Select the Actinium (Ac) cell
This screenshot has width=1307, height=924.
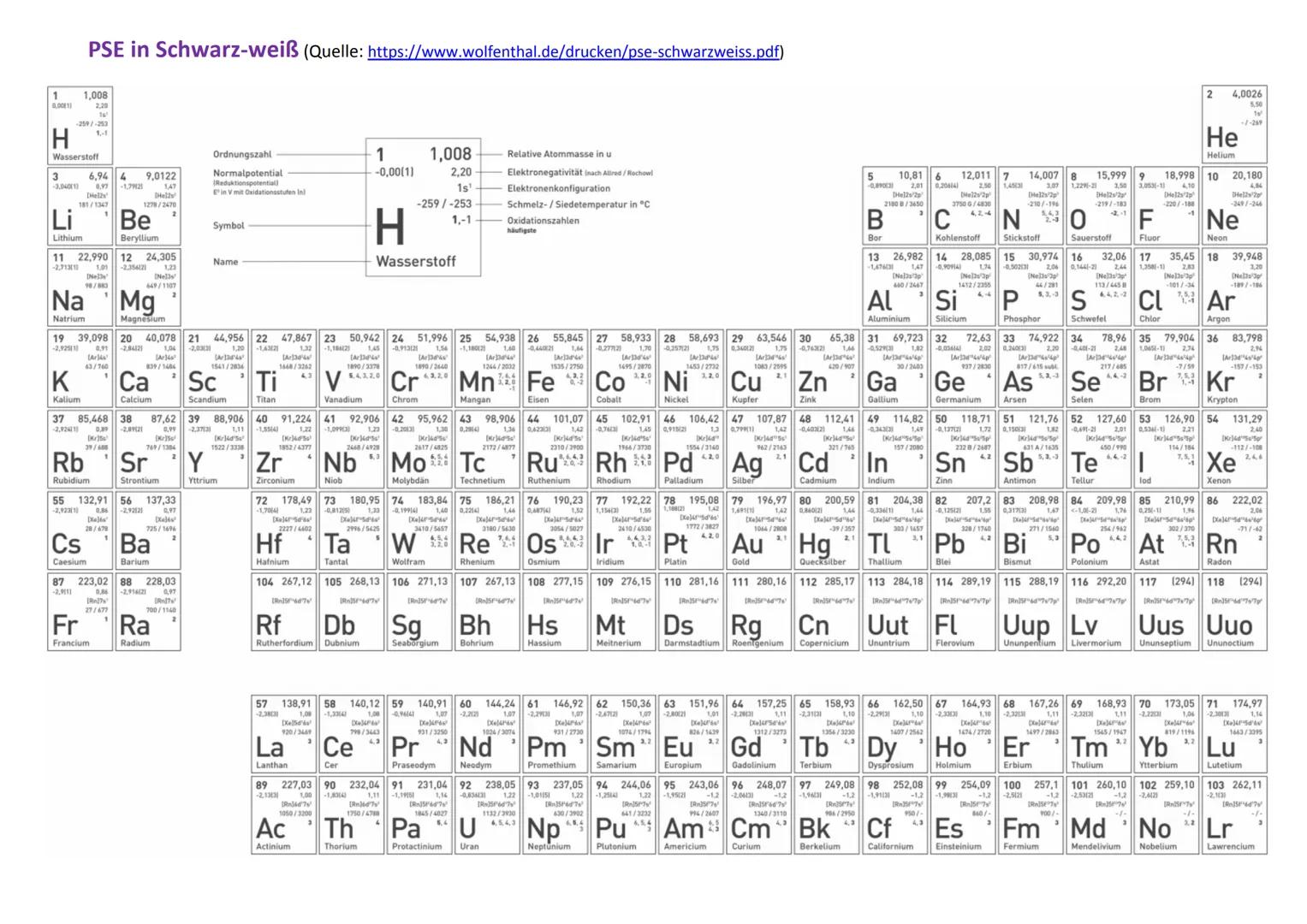pyautogui.click(x=284, y=815)
